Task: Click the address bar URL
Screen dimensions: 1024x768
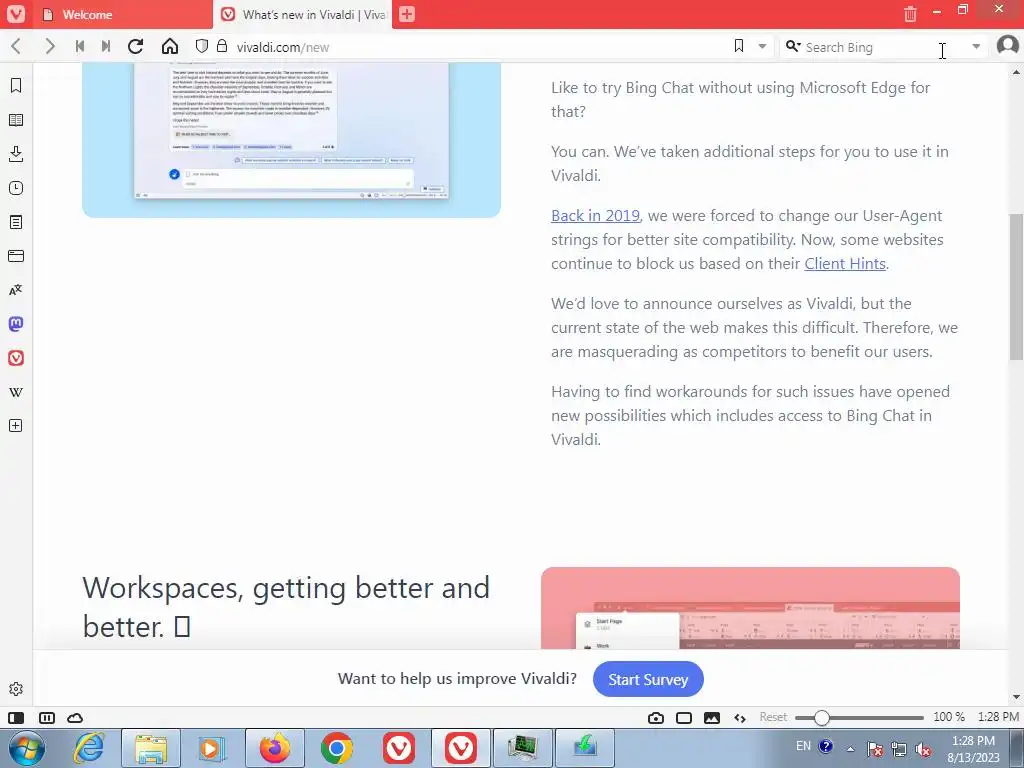Action: tap(283, 47)
